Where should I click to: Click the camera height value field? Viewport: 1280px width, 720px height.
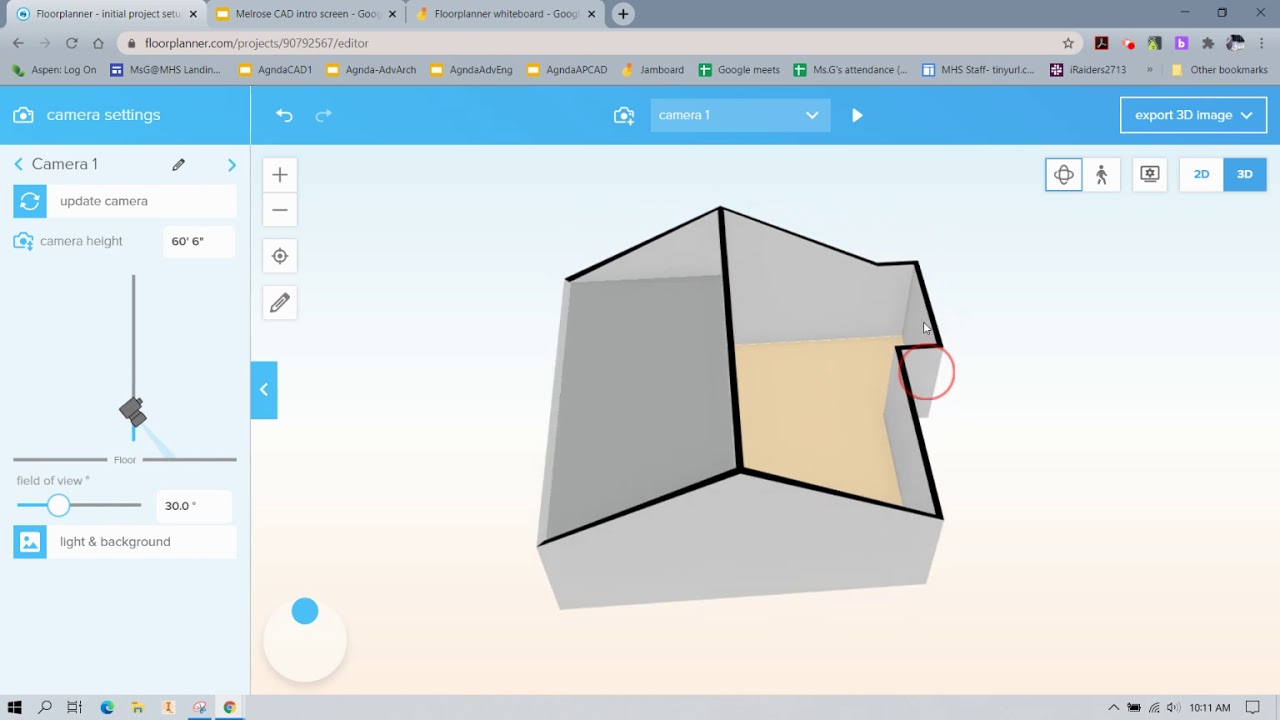click(199, 241)
